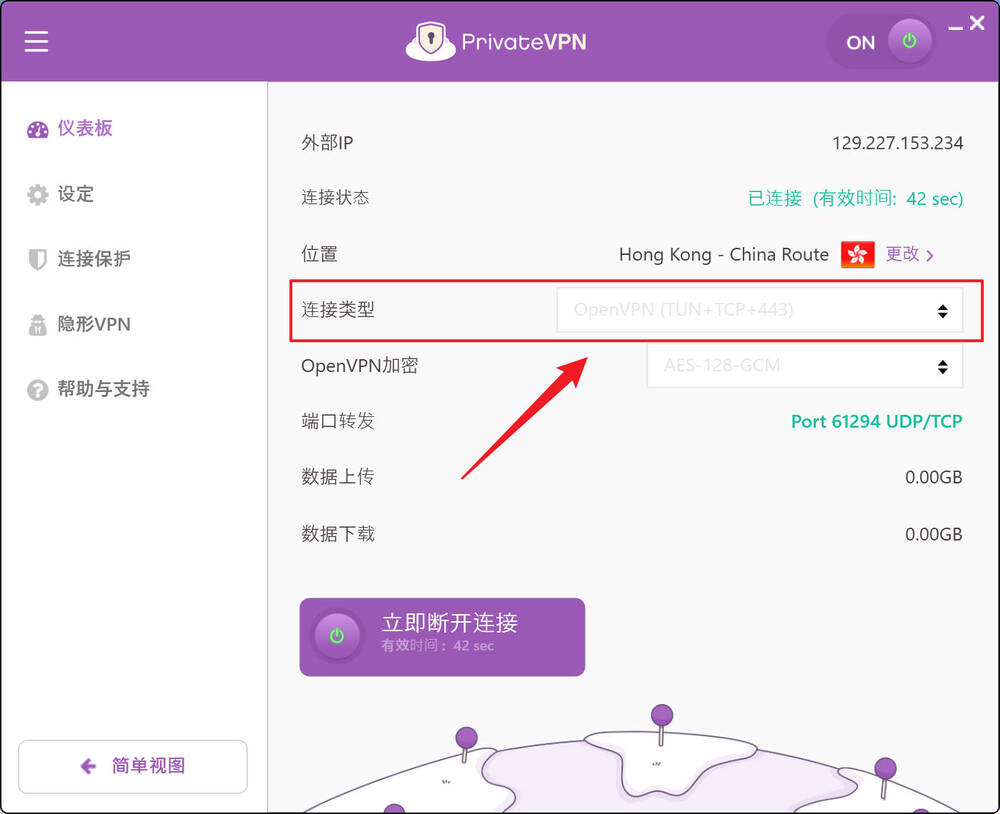Switch to 简单视图 simple view
The width and height of the screenshot is (1000, 814).
pyautogui.click(x=133, y=766)
